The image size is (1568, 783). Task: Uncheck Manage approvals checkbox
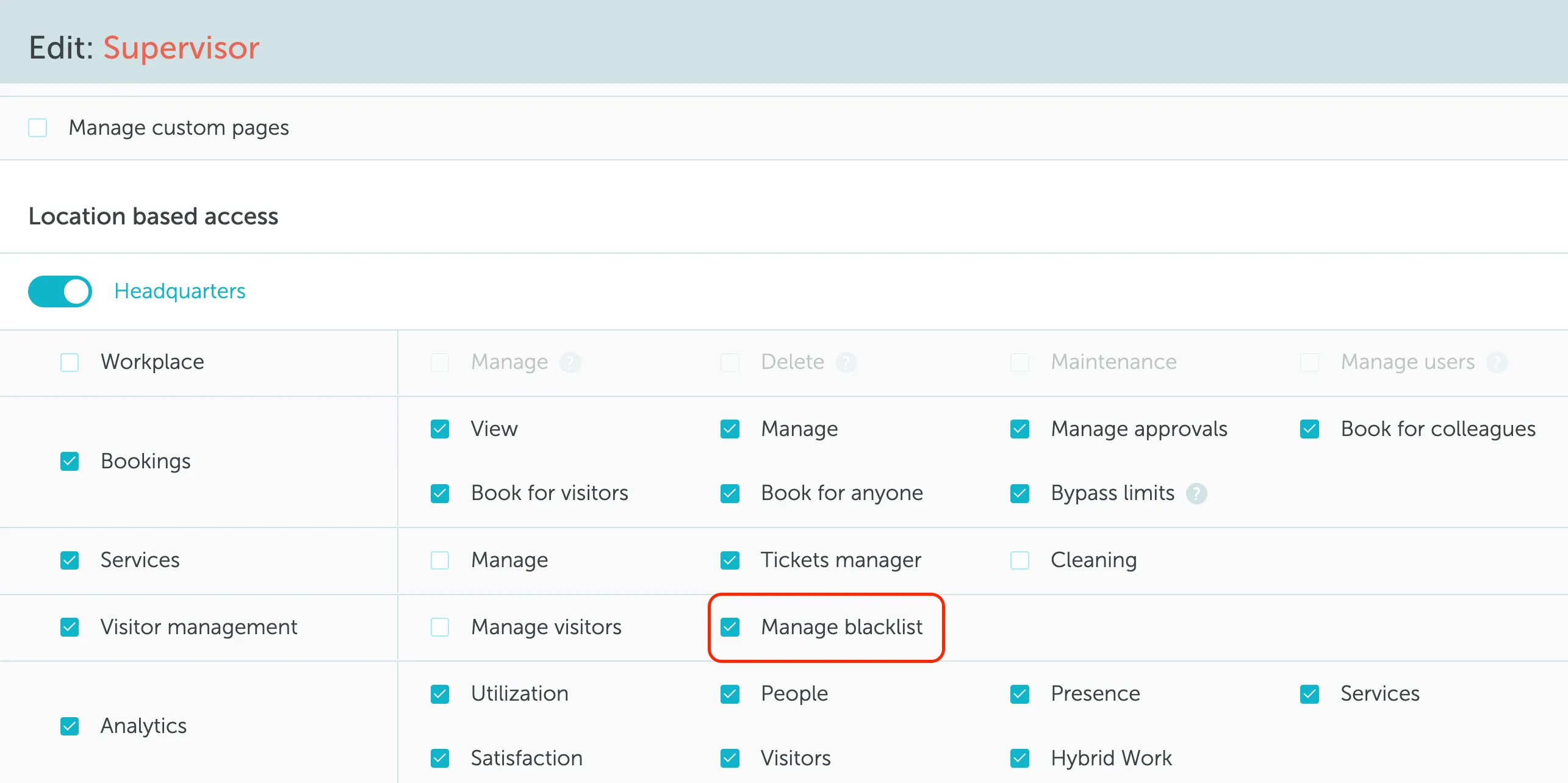tap(1020, 429)
